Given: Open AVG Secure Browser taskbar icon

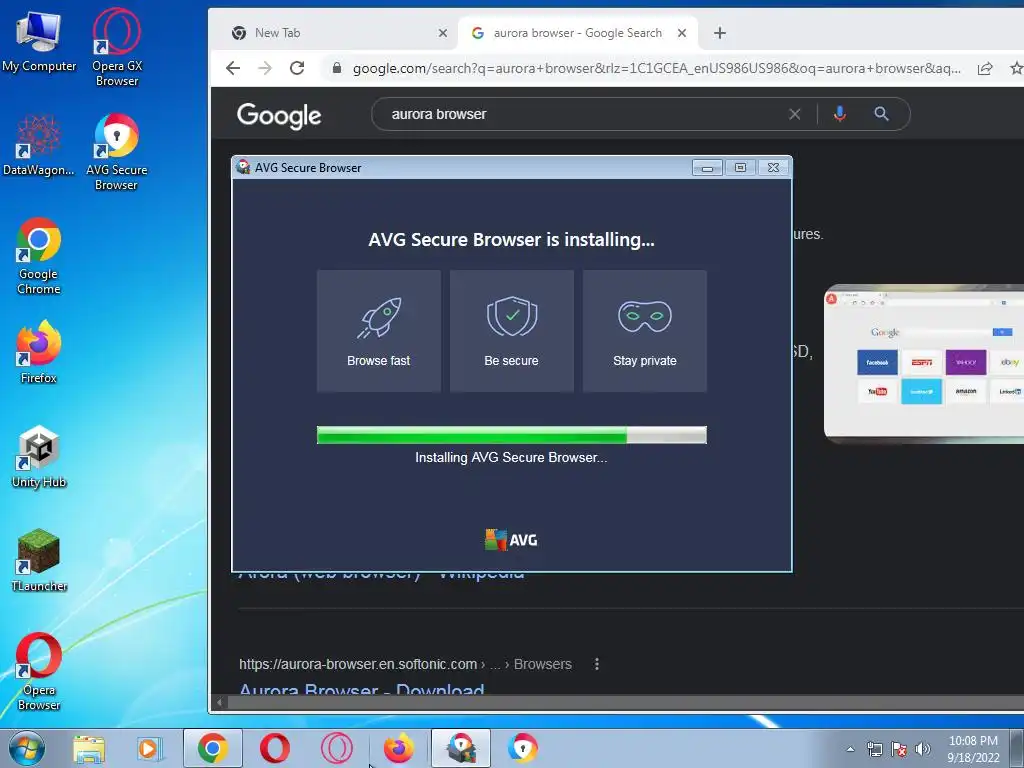Looking at the screenshot, I should pos(522,748).
